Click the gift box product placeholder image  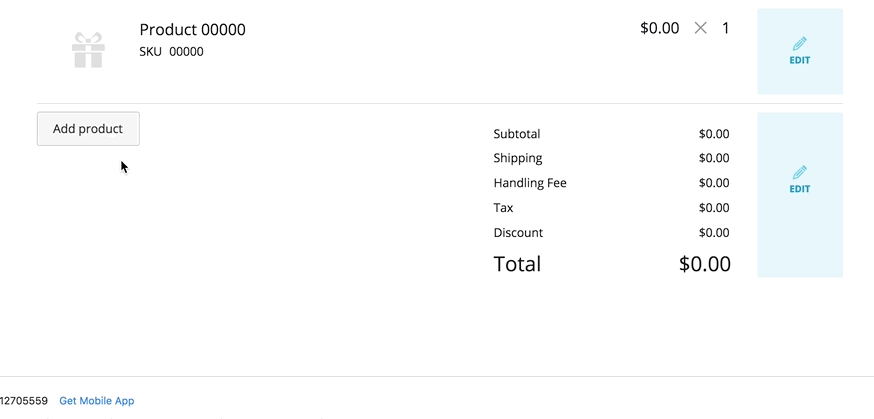pos(88,50)
